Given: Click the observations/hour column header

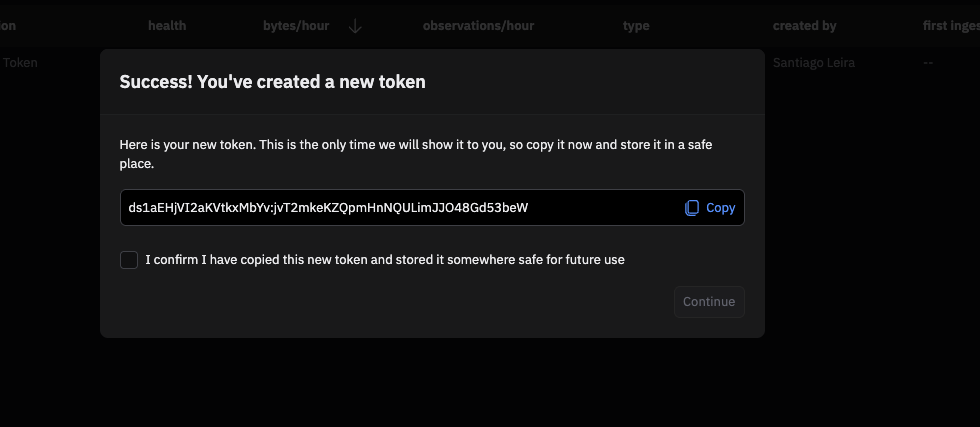Looking at the screenshot, I should (478, 26).
